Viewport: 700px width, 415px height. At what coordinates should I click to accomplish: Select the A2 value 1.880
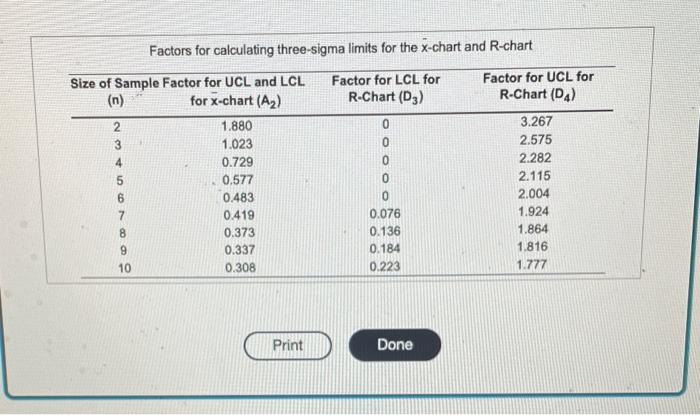237,126
